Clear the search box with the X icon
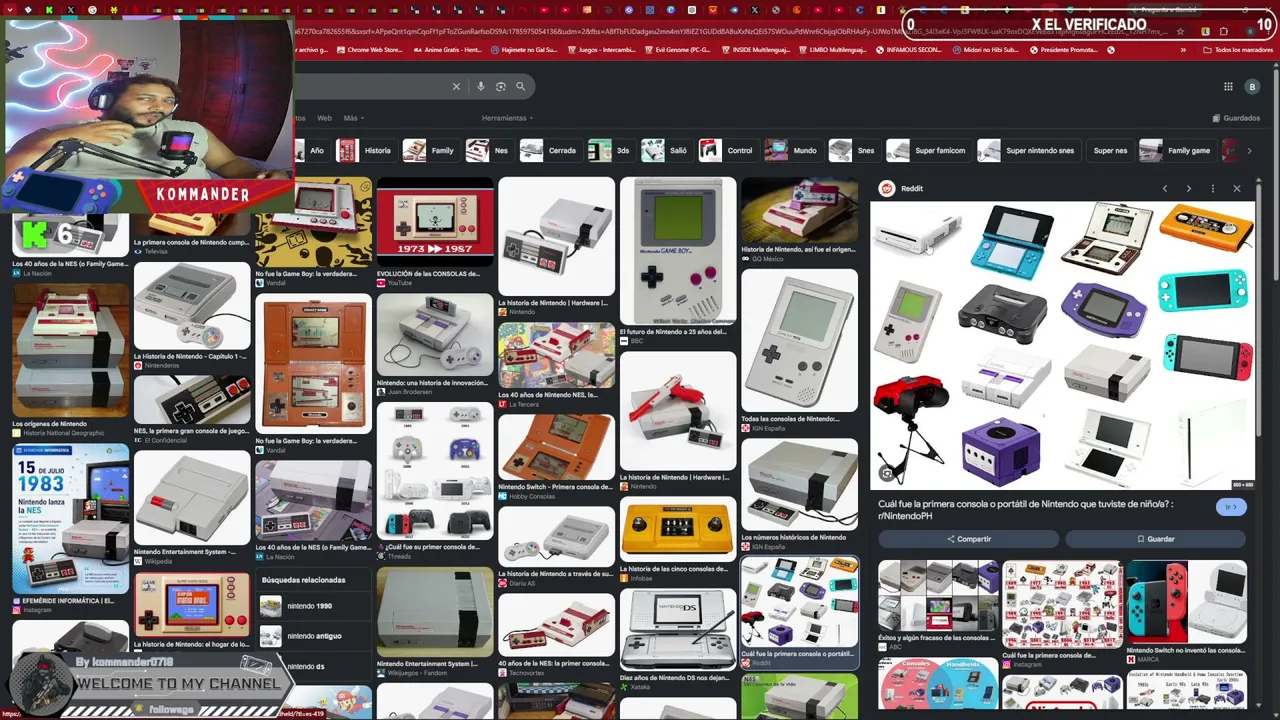Image resolution: width=1280 pixels, height=720 pixels. click(x=456, y=87)
